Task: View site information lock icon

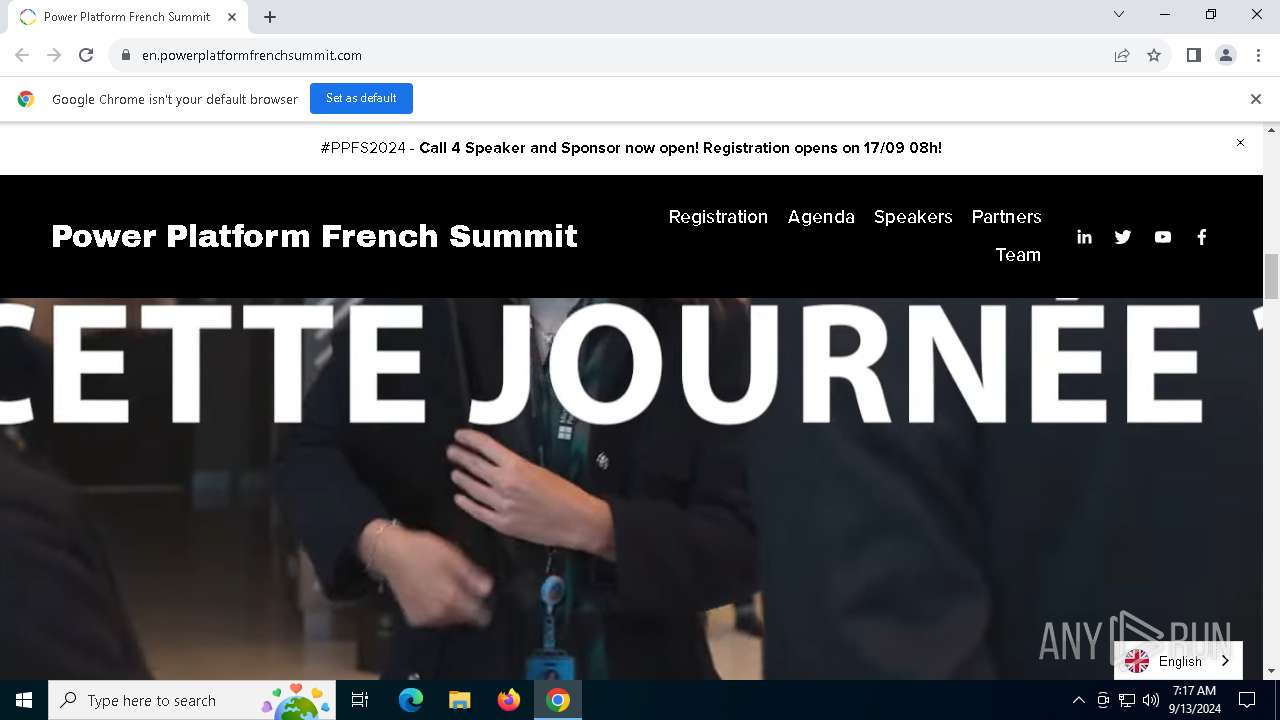Action: coord(126,55)
